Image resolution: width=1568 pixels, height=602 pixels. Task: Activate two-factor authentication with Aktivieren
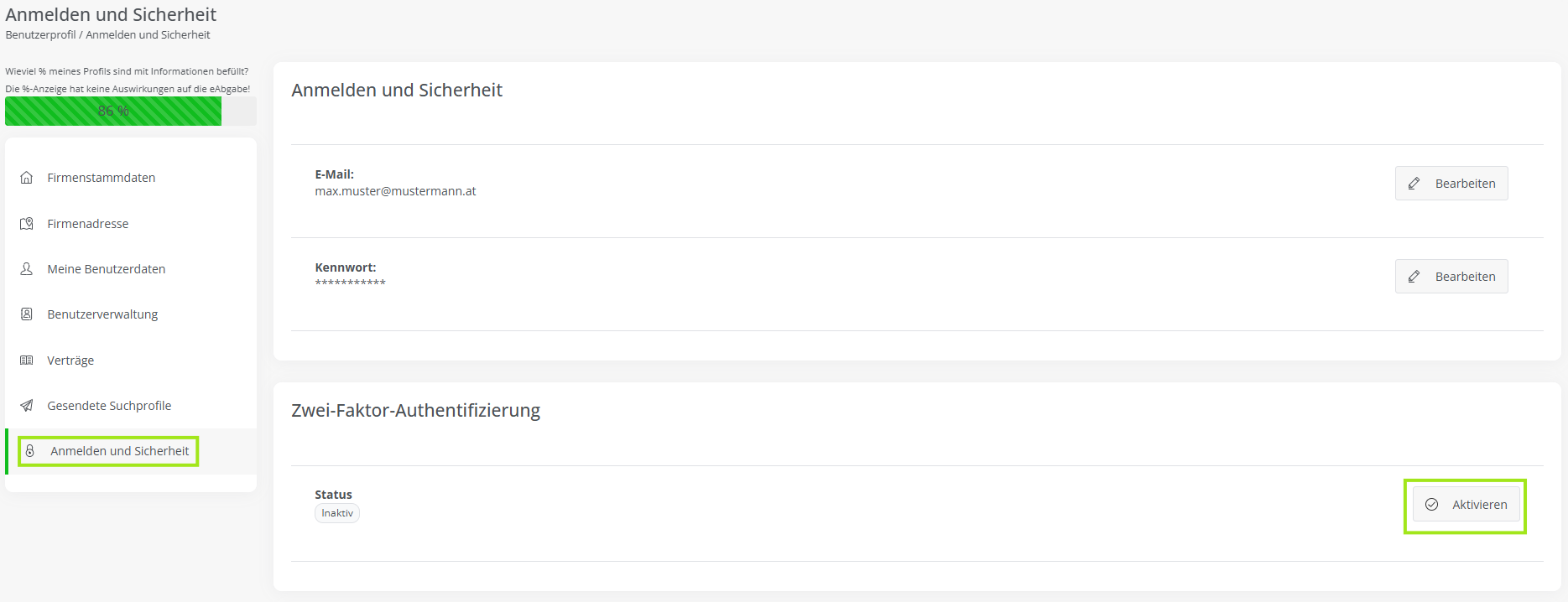(x=1466, y=505)
